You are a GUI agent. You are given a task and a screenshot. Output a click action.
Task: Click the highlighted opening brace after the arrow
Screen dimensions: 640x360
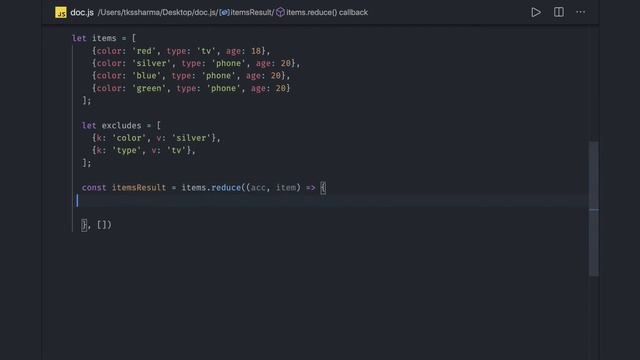coord(323,188)
